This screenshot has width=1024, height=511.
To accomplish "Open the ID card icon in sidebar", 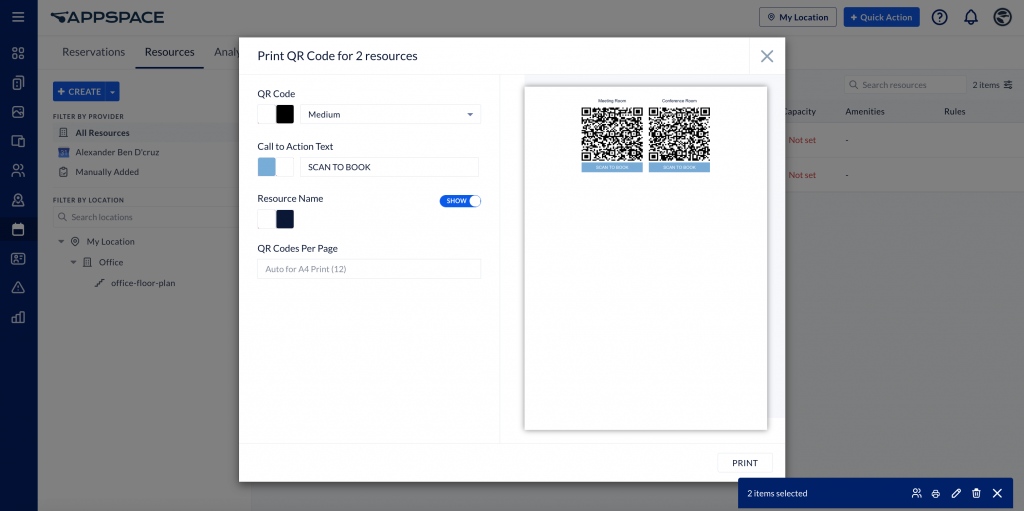I will click(x=18, y=259).
